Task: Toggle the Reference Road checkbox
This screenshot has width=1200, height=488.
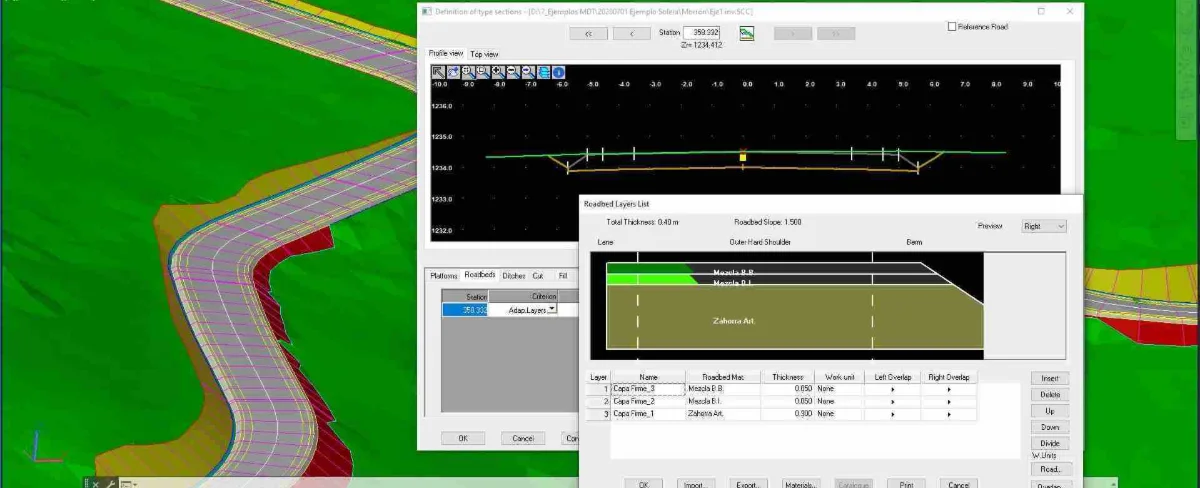Action: click(x=951, y=27)
